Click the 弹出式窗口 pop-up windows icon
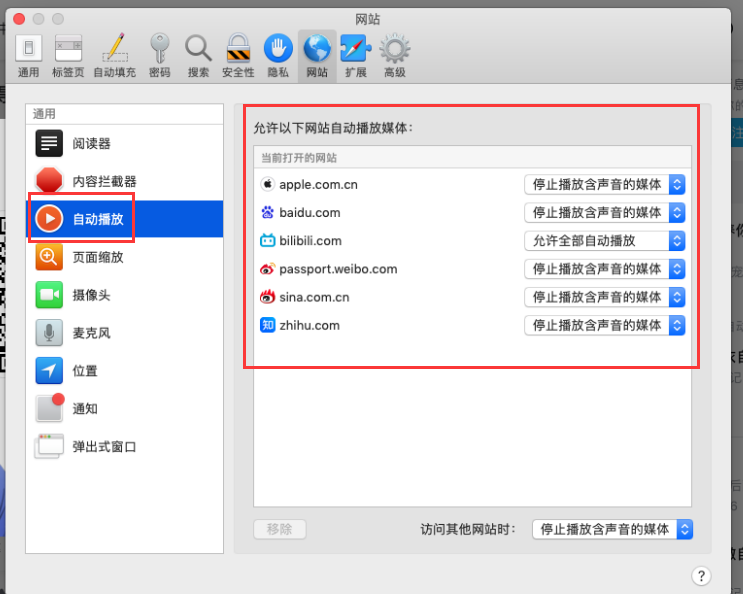The image size is (743, 594). (x=49, y=446)
